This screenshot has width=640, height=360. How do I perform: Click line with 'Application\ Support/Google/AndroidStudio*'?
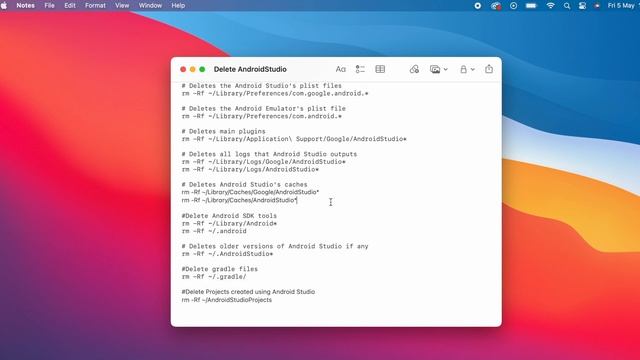click(294, 139)
